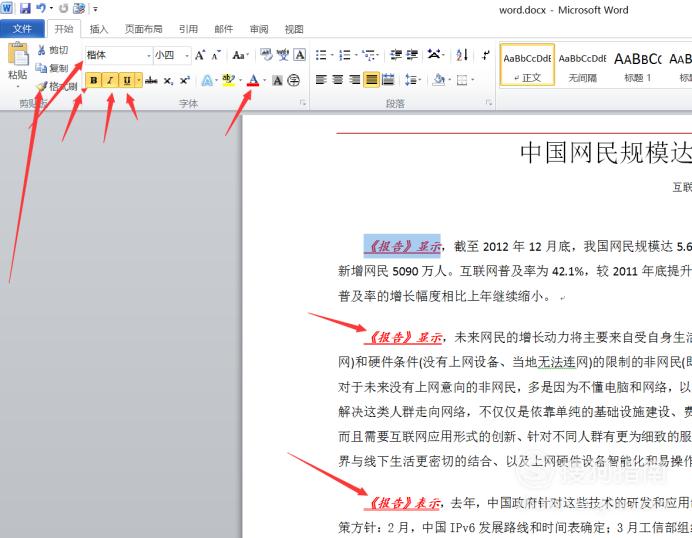Switch to the 审阅 (Review) tab
The width and height of the screenshot is (692, 538).
click(x=259, y=29)
